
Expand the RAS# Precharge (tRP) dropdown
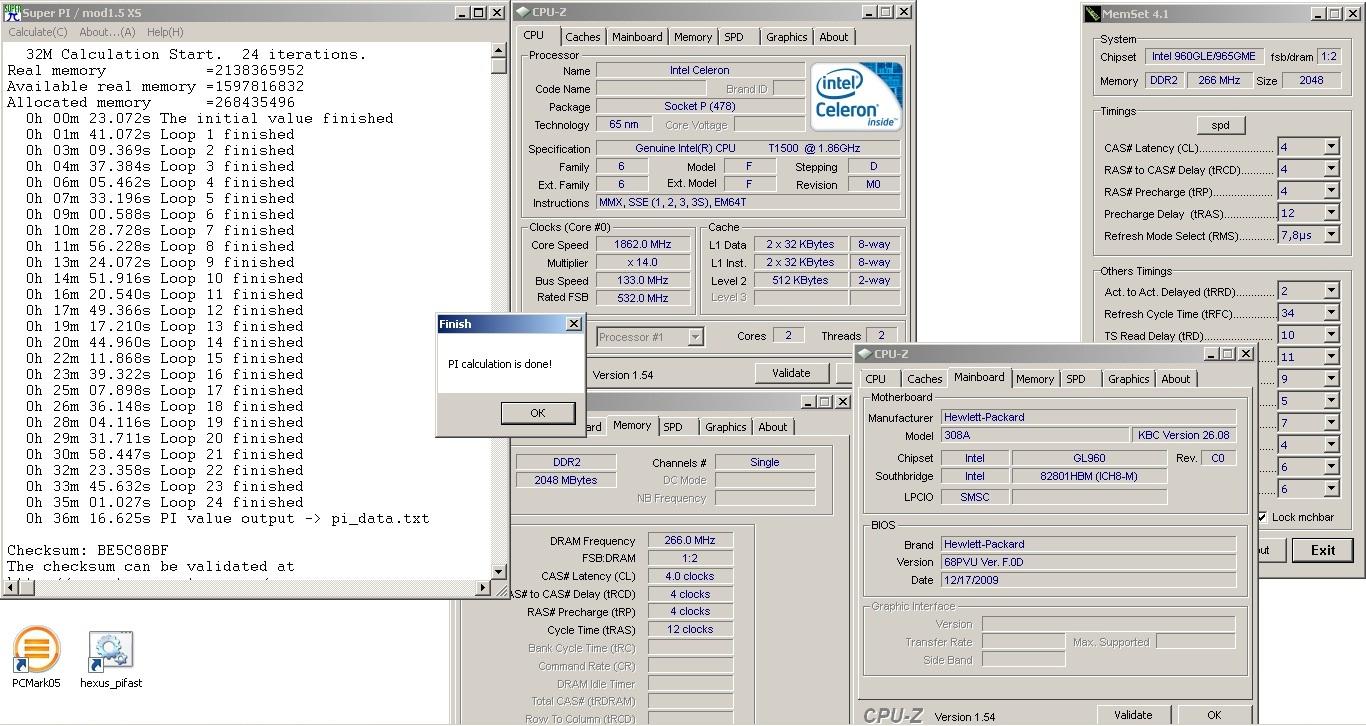pyautogui.click(x=1330, y=191)
